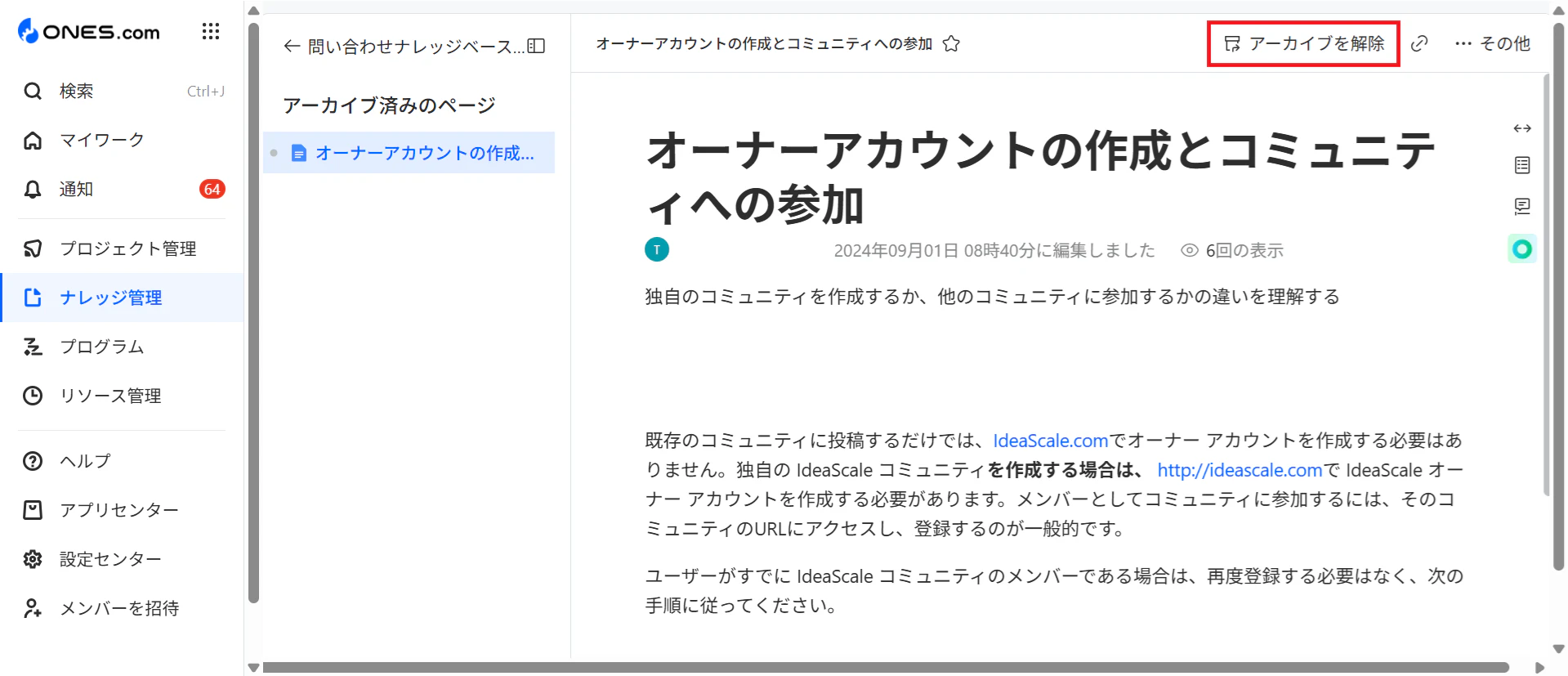Collapse the page tree sidebar panel icon
Image resolution: width=1568 pixels, height=676 pixels.
click(537, 47)
